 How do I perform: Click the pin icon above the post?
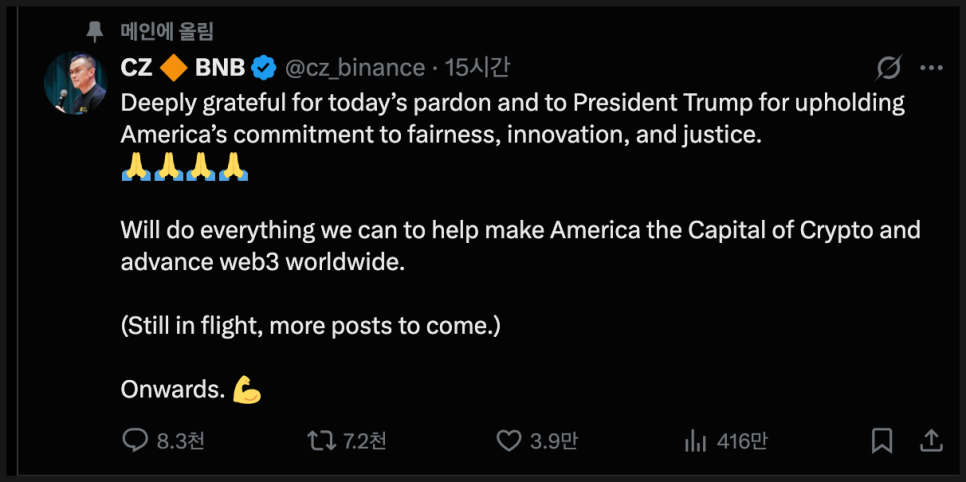coord(95,32)
